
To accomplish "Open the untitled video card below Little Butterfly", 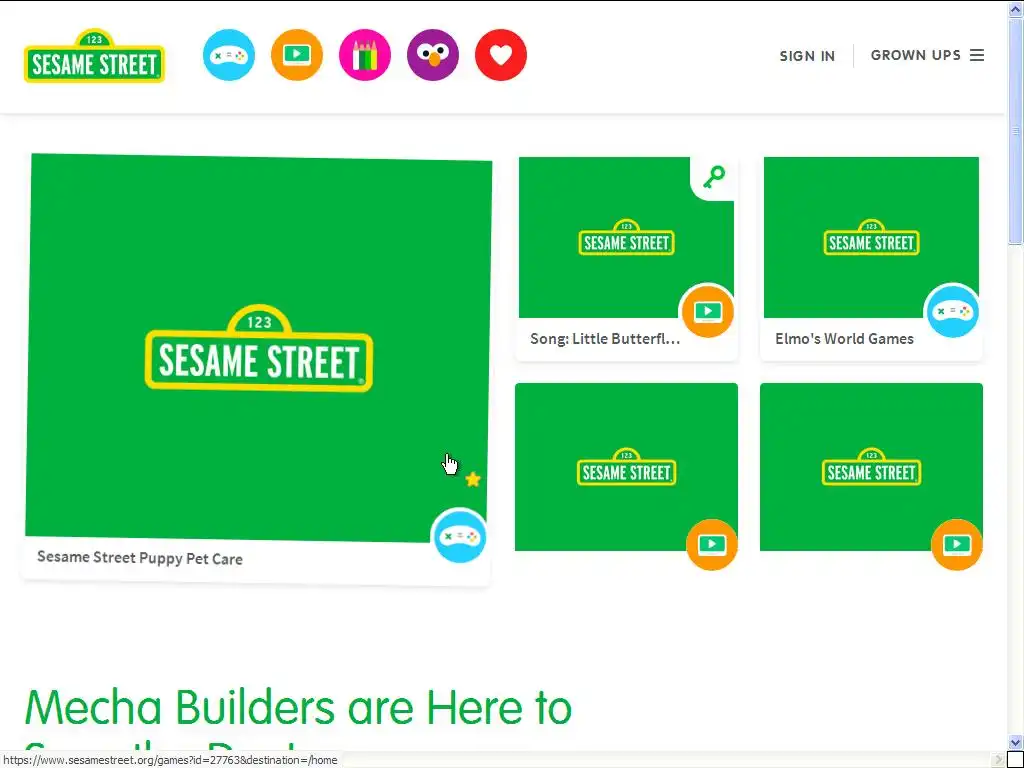I will (x=626, y=467).
